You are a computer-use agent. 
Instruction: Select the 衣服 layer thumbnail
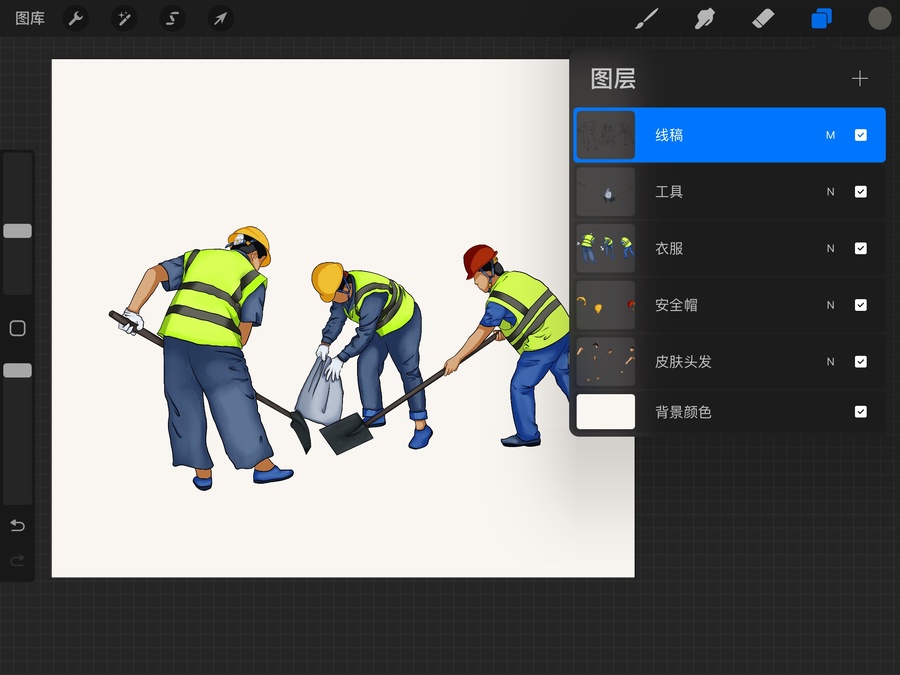point(606,249)
